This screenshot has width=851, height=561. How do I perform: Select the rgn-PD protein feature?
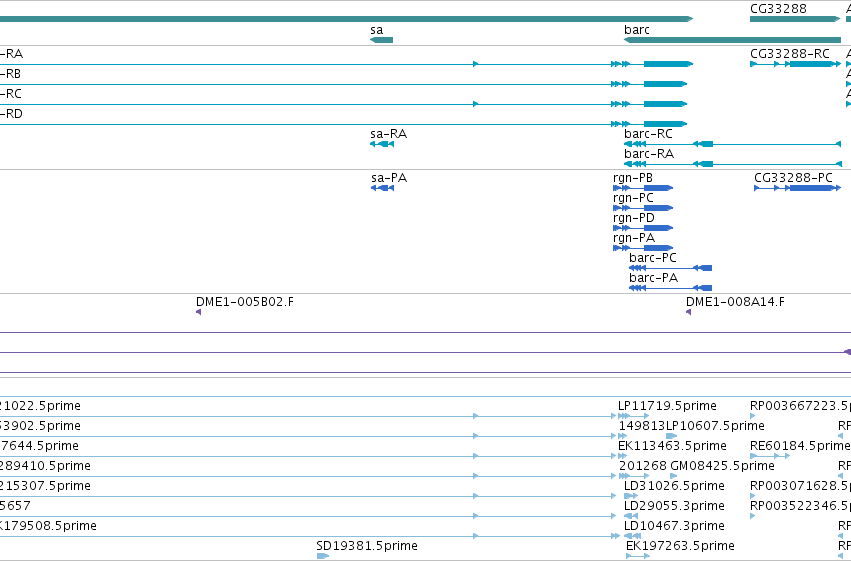click(x=643, y=228)
